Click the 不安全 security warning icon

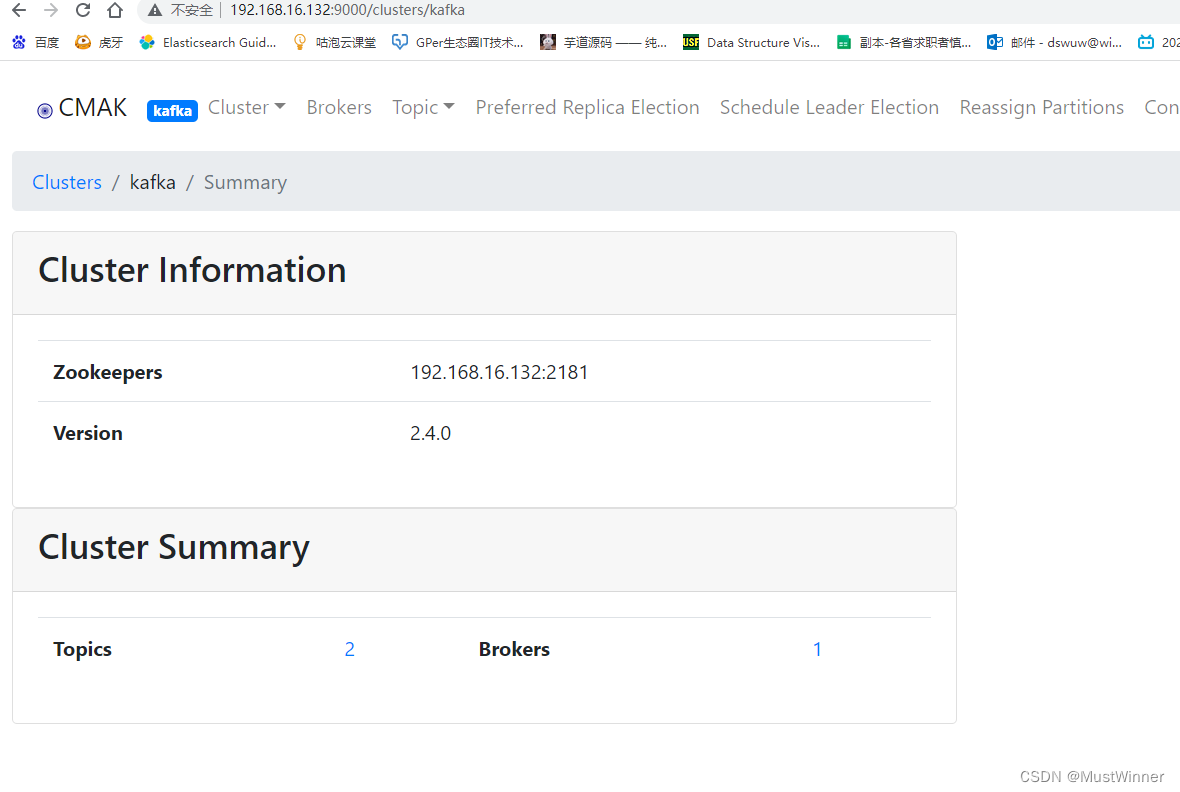click(154, 10)
